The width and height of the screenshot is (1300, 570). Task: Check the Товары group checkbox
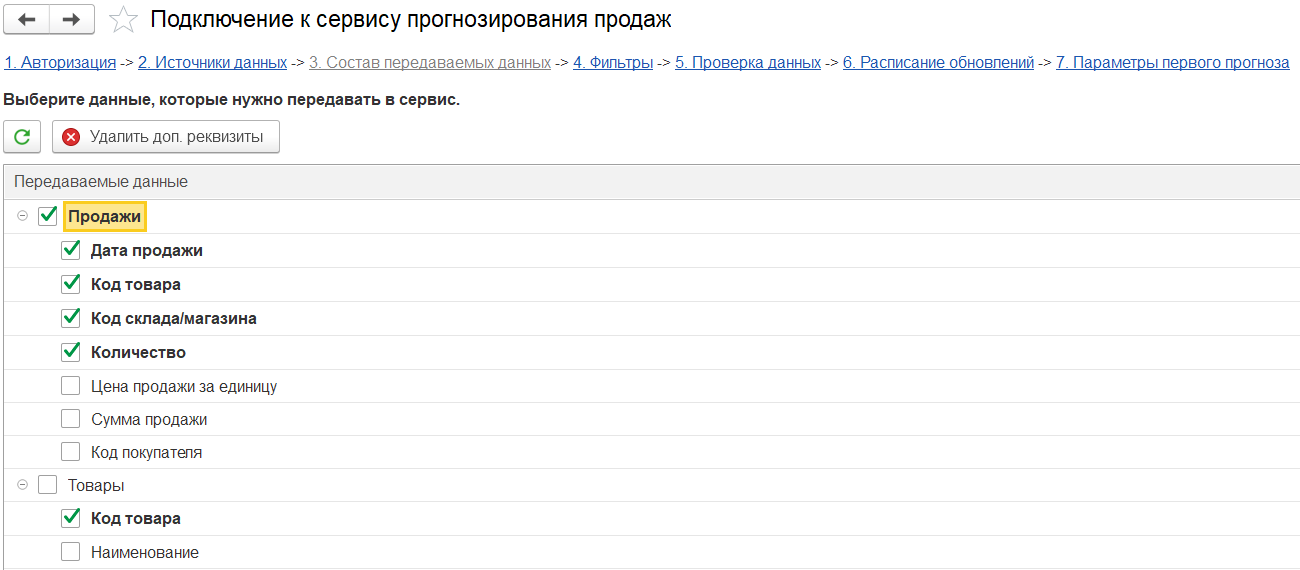point(48,485)
